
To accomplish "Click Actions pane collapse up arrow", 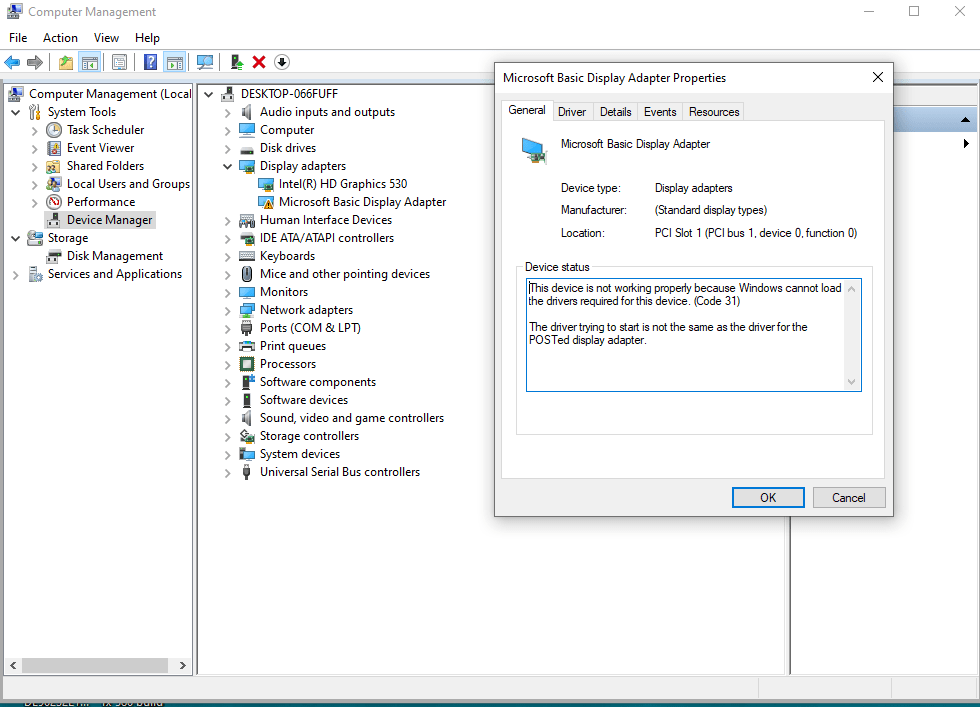I will (x=965, y=119).
